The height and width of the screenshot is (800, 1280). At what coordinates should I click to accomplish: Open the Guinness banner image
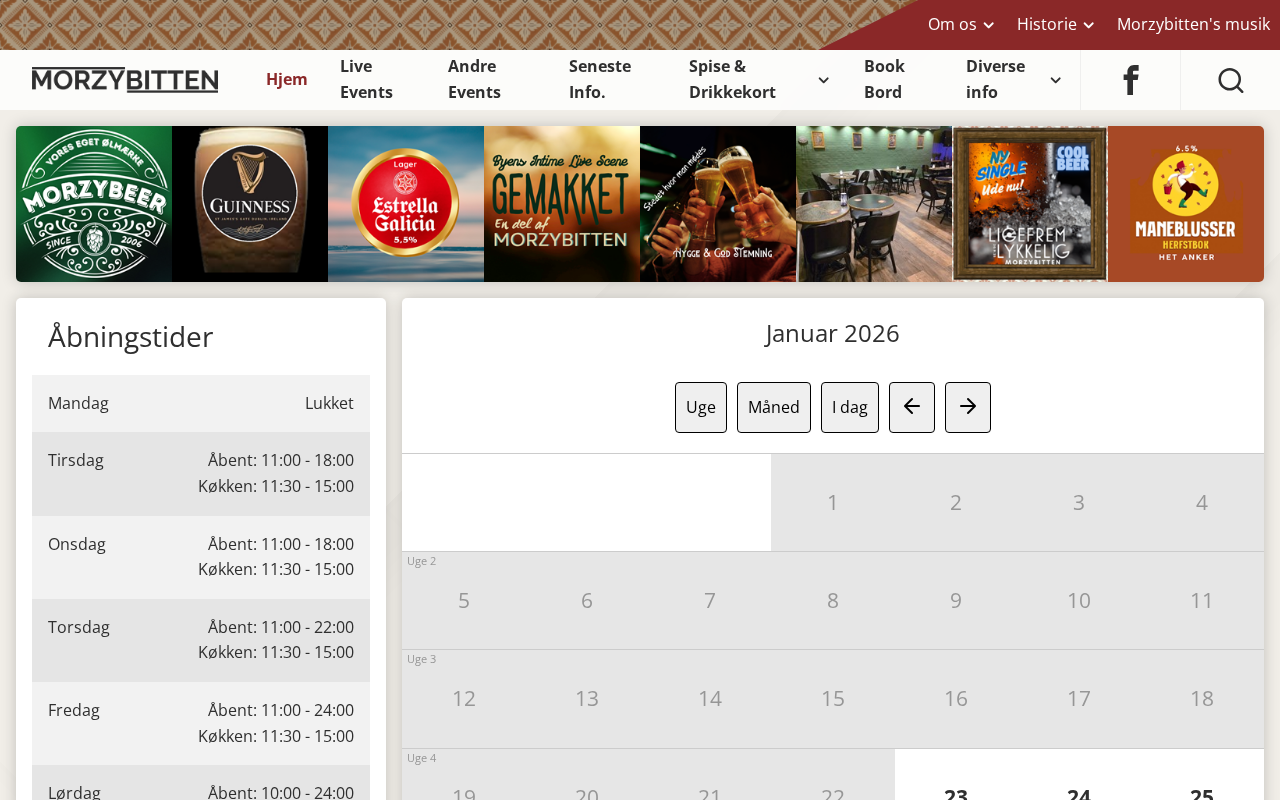(250, 204)
